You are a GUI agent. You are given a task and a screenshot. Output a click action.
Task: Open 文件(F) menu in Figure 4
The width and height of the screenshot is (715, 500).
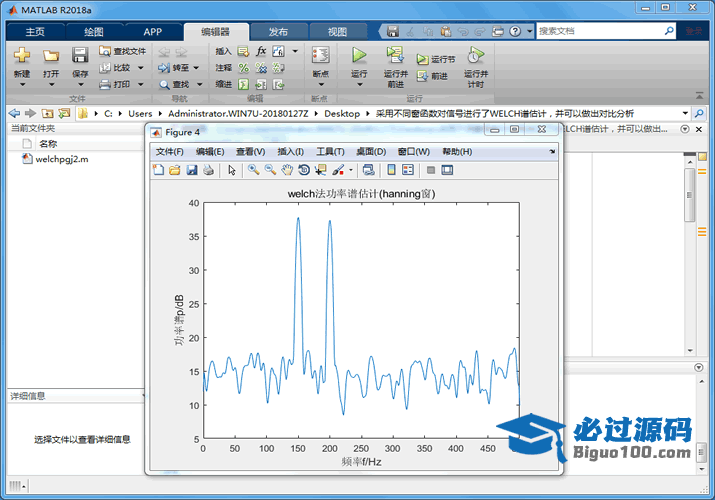click(170, 152)
